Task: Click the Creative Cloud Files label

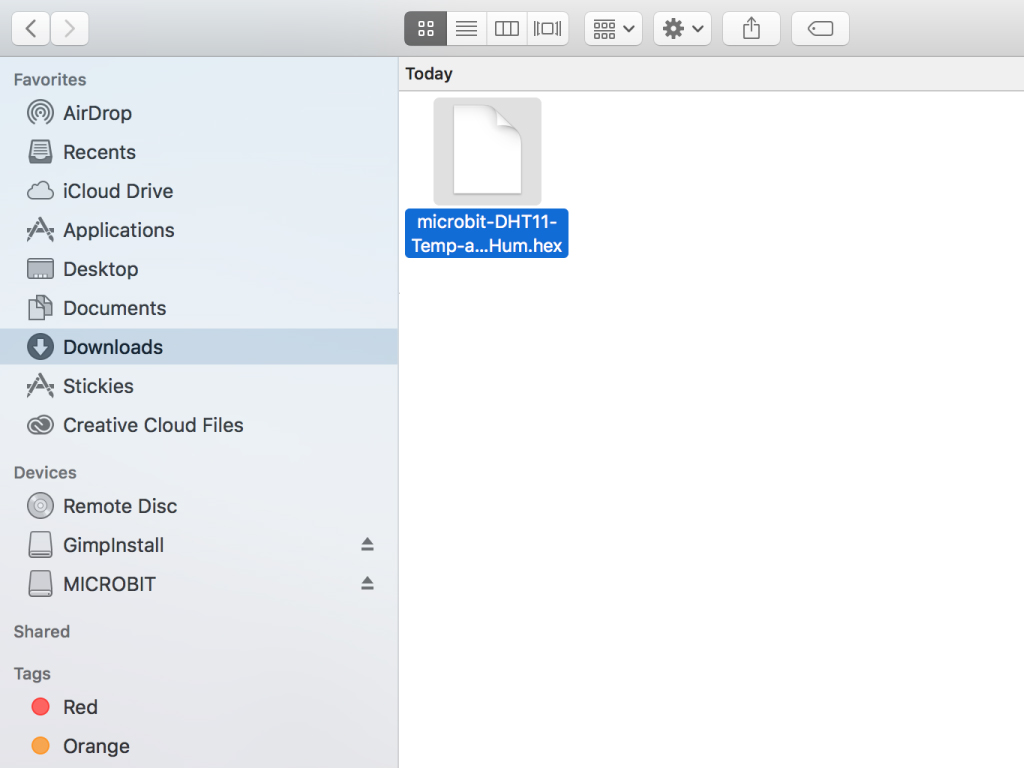Action: 153,425
